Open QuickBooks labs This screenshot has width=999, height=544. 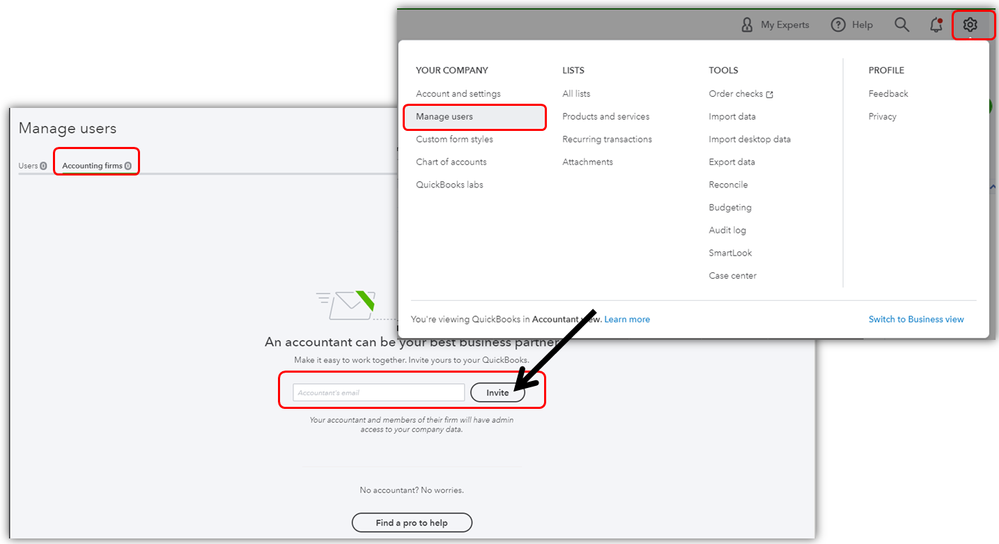(449, 185)
